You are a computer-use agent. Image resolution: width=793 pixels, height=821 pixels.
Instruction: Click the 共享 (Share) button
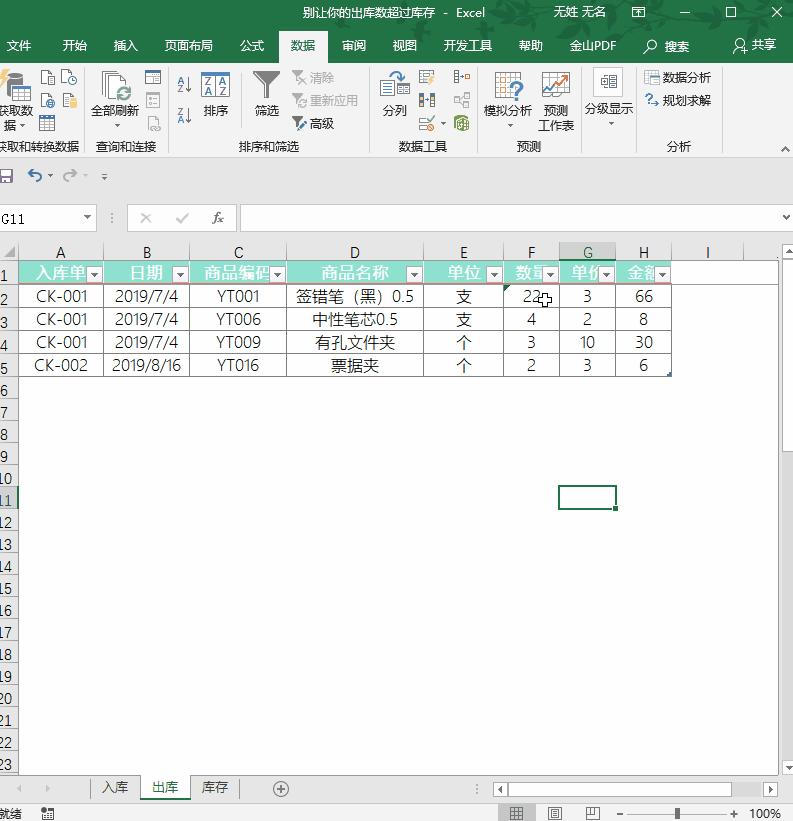click(x=754, y=46)
